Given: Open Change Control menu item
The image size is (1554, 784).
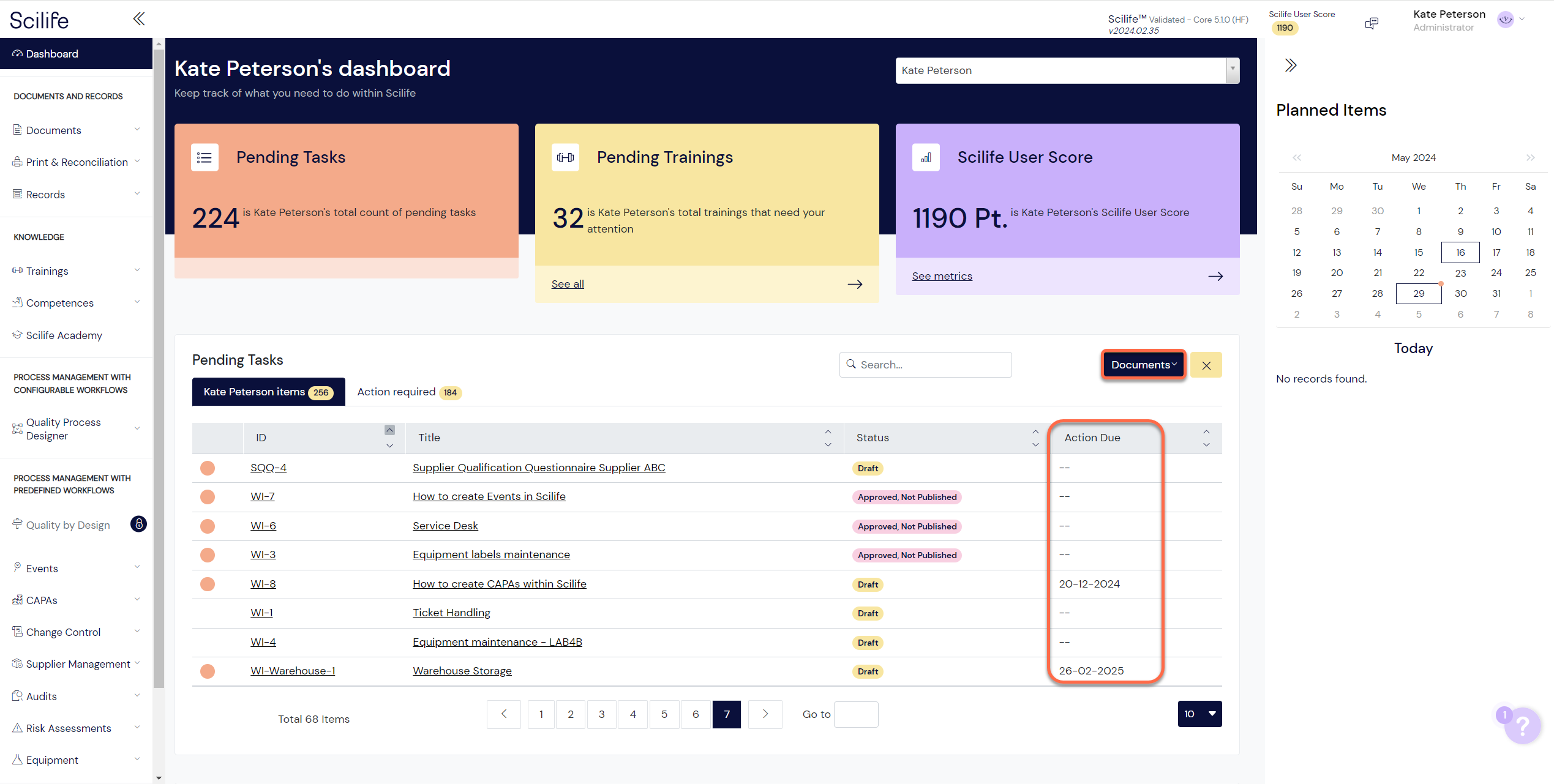Looking at the screenshot, I should coord(63,632).
